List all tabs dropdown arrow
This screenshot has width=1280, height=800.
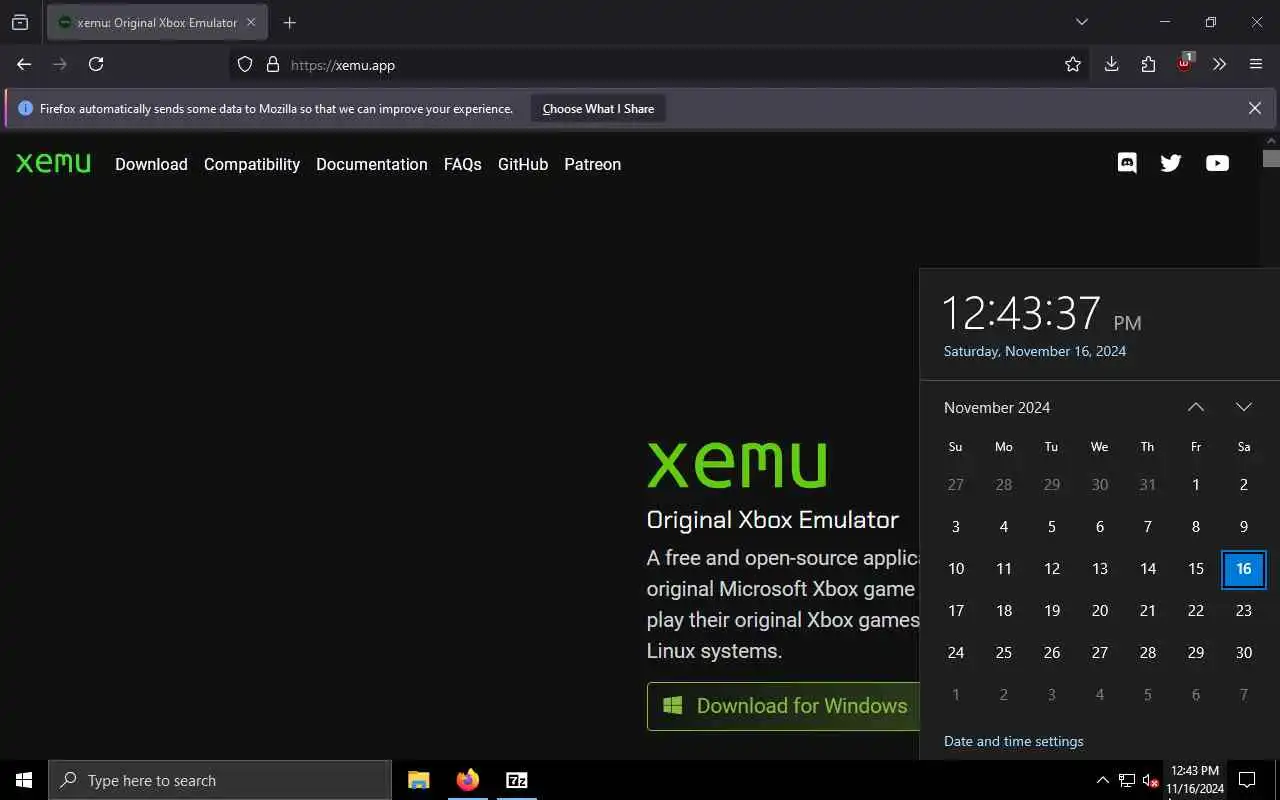[1081, 21]
